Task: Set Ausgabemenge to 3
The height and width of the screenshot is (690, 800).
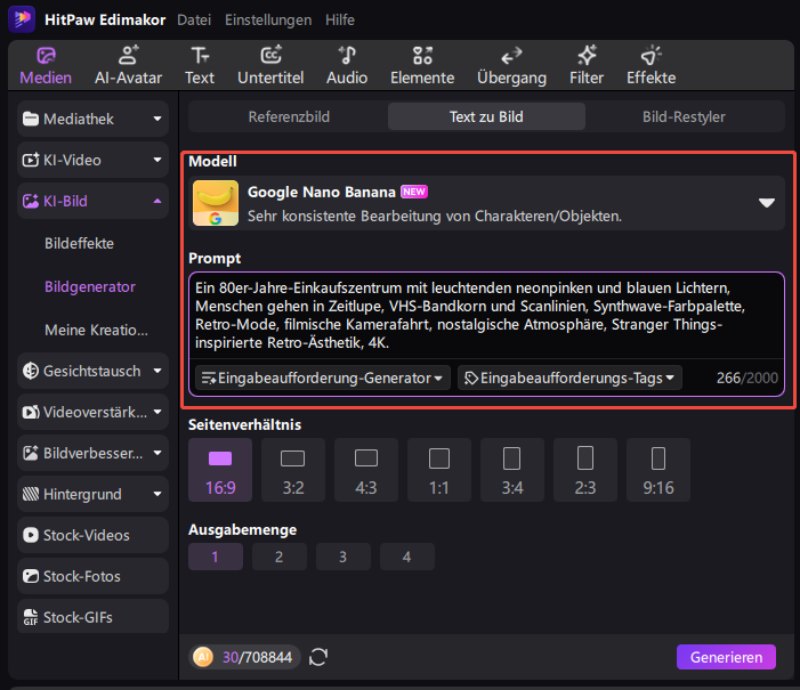Action: 343,557
